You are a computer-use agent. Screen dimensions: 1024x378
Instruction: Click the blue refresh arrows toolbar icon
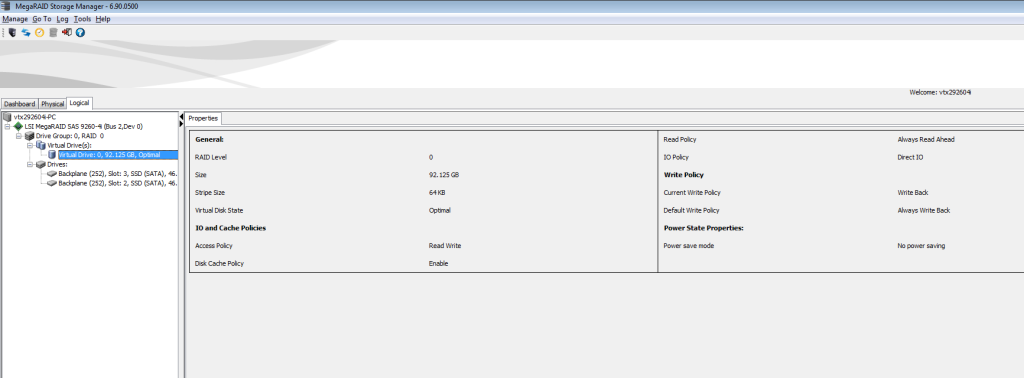pyautogui.click(x=26, y=32)
